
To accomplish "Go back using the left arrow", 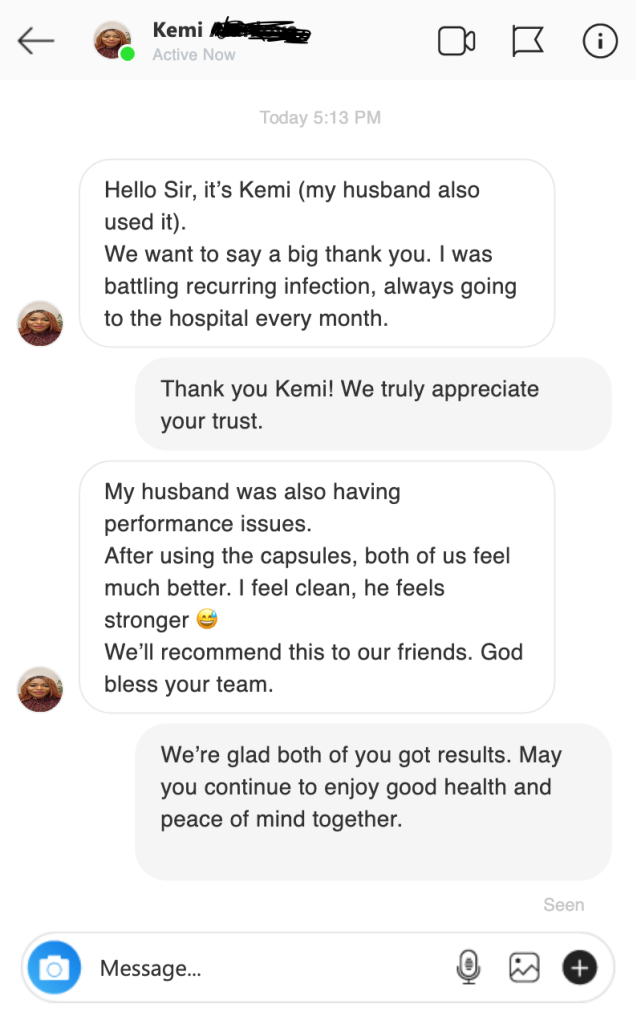I will tap(36, 40).
